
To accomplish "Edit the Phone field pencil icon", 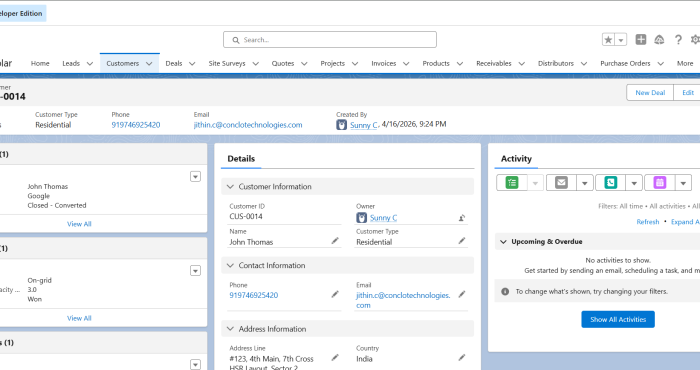I will [x=335, y=294].
